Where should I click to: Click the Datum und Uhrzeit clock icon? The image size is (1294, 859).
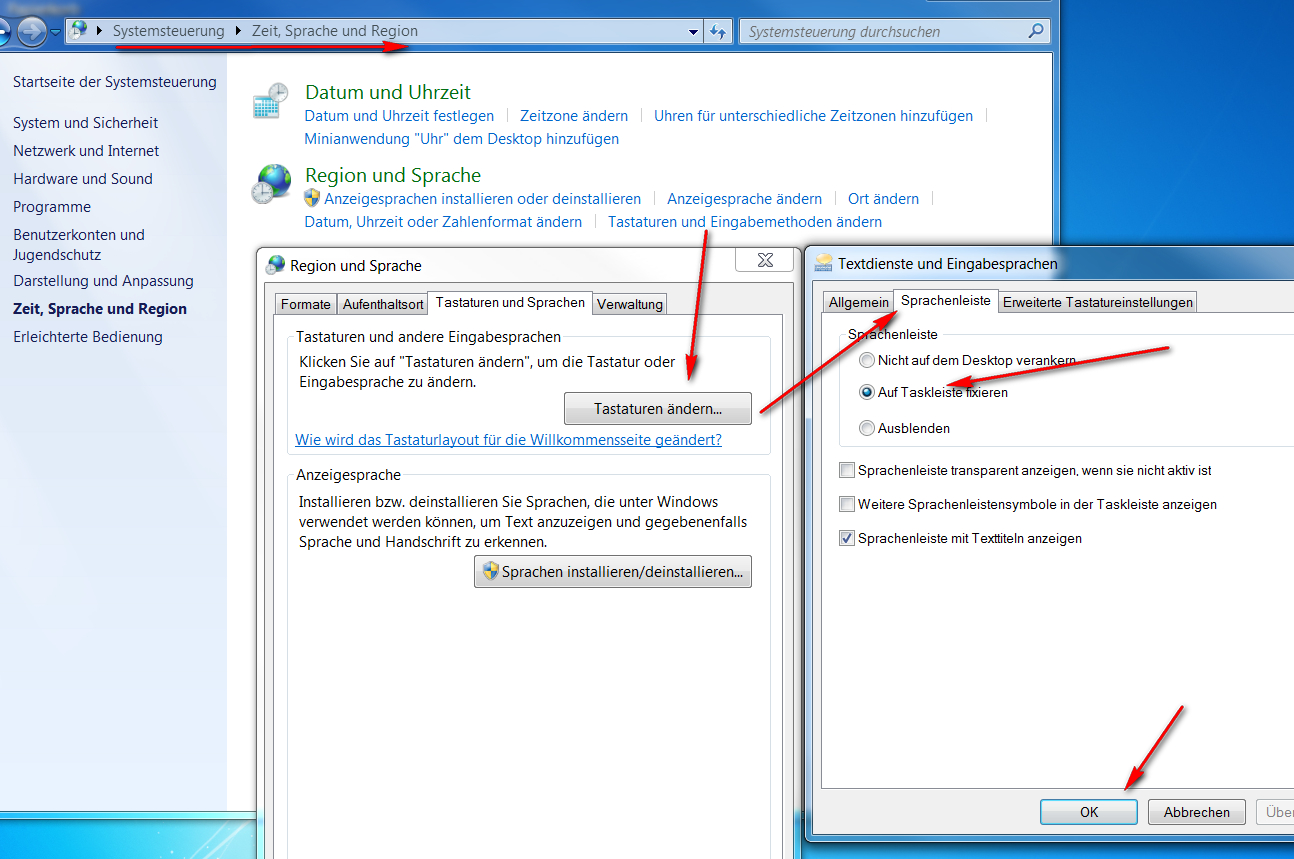pyautogui.click(x=270, y=102)
